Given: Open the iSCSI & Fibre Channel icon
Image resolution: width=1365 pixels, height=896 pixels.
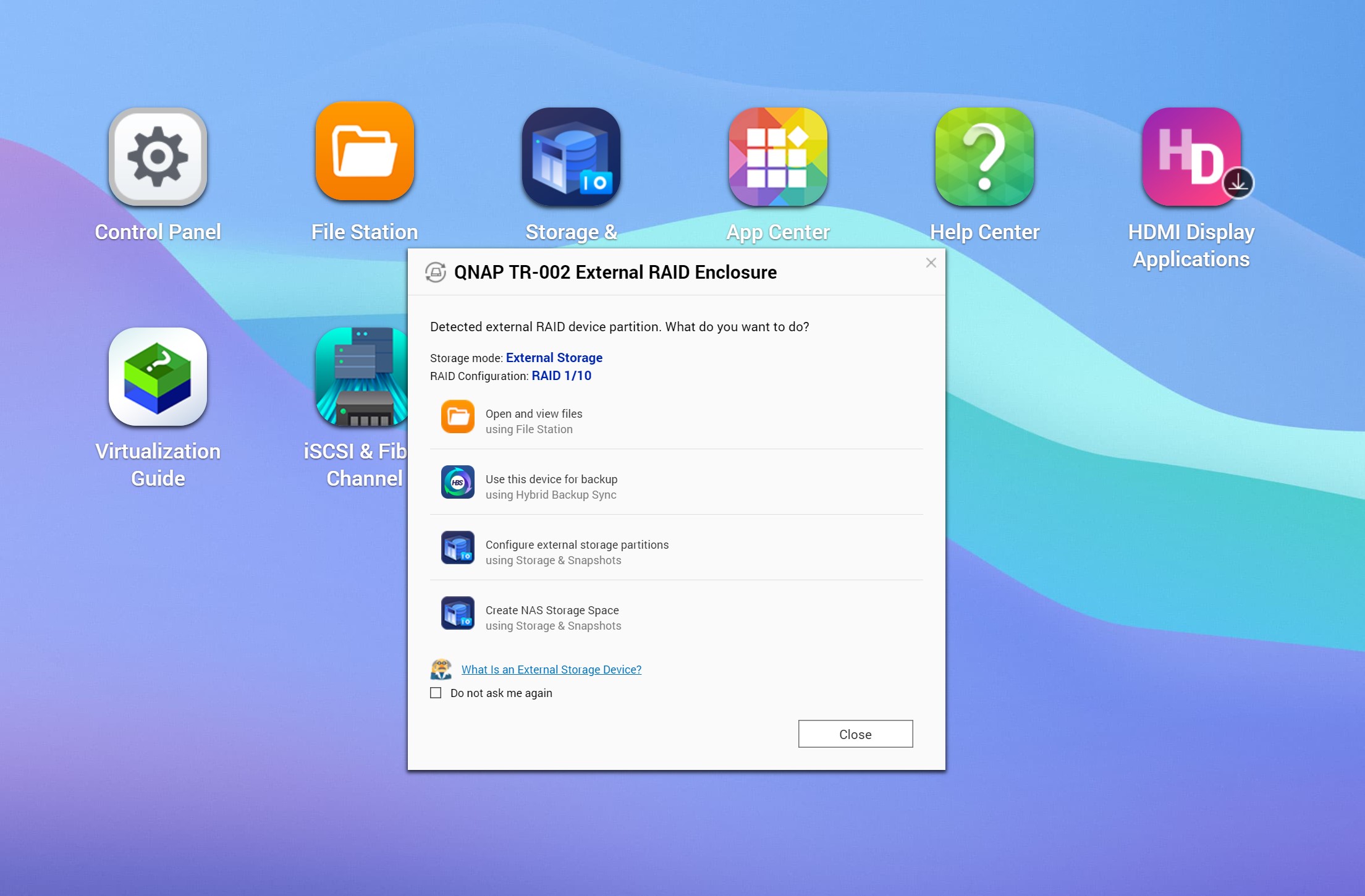Looking at the screenshot, I should (x=361, y=377).
